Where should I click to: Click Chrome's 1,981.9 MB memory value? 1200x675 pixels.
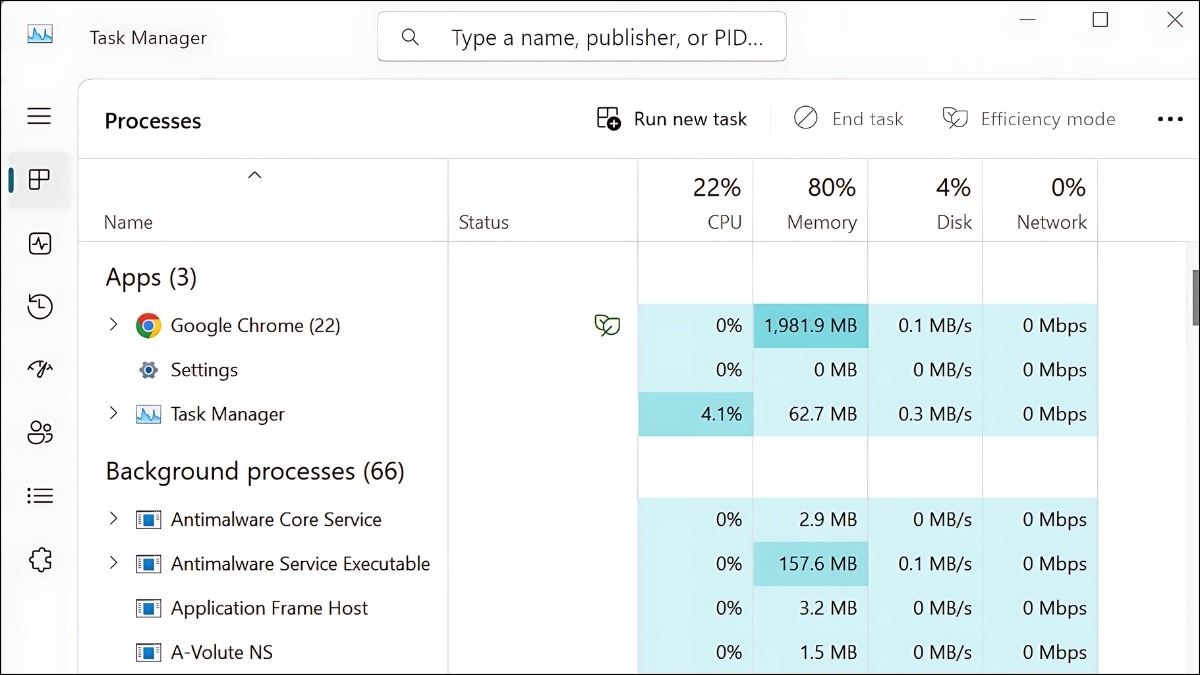[x=811, y=326]
